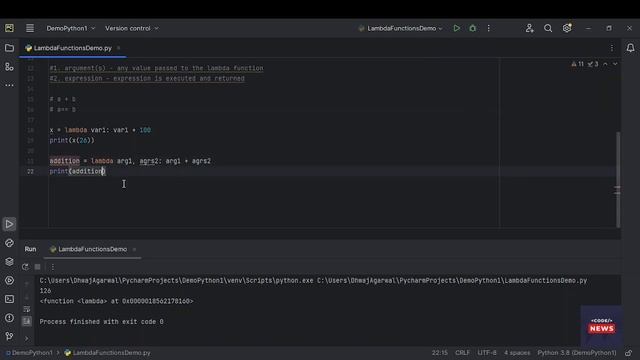The width and height of the screenshot is (640, 360).
Task: Rerun LambdaFunctionsDemo in Run panel
Action: [25, 267]
